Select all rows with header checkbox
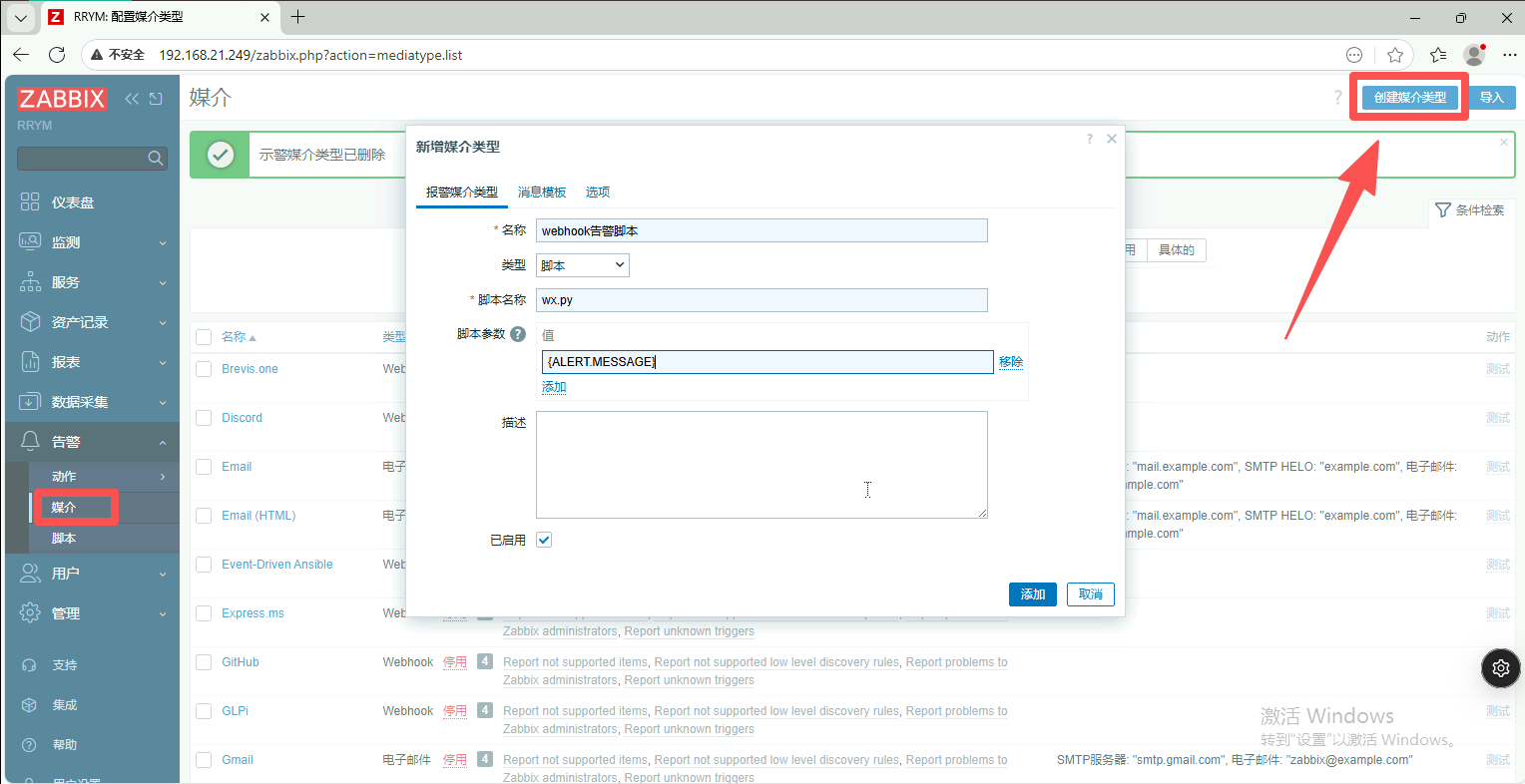Viewport: 1525px width, 784px height. [x=204, y=337]
